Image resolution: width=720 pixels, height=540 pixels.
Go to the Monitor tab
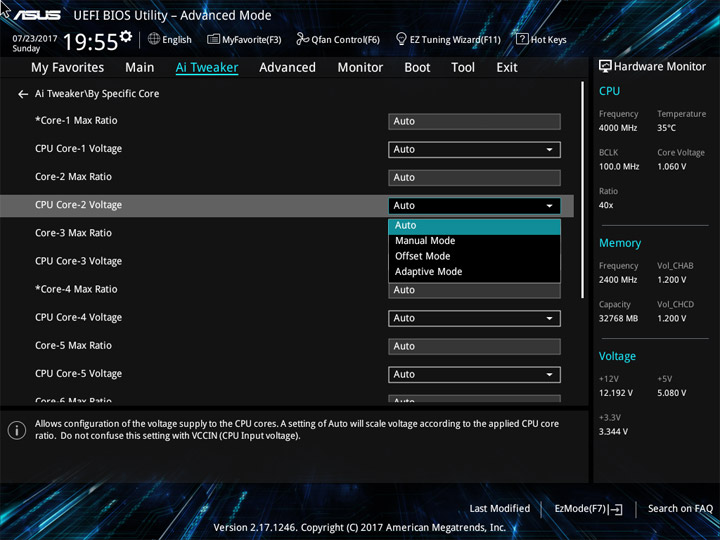pyautogui.click(x=360, y=68)
